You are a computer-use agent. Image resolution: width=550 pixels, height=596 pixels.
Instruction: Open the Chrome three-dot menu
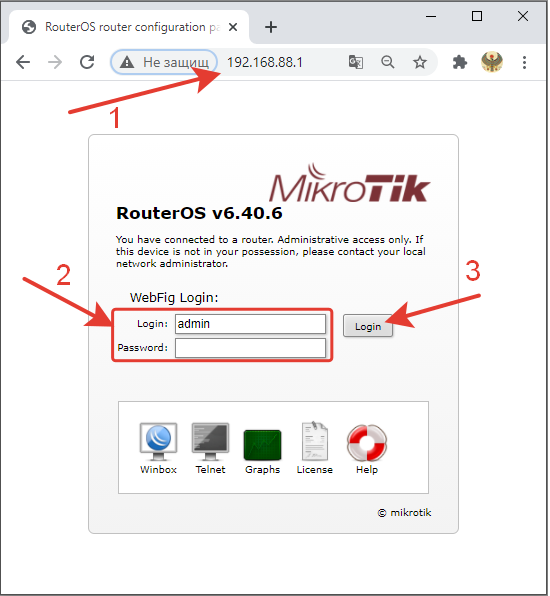pyautogui.click(x=524, y=62)
